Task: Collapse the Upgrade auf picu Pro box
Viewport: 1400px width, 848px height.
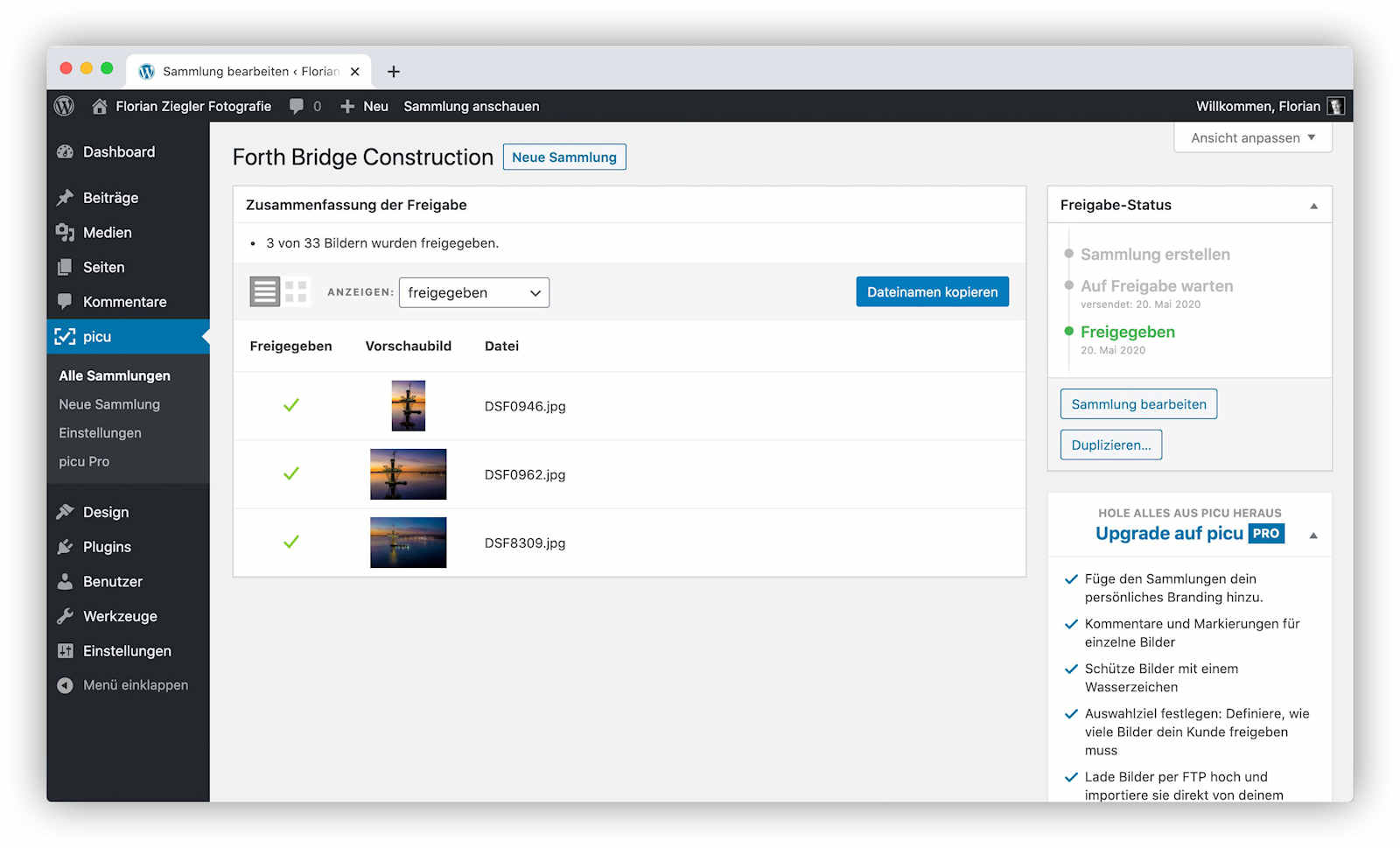Action: coord(1312,535)
